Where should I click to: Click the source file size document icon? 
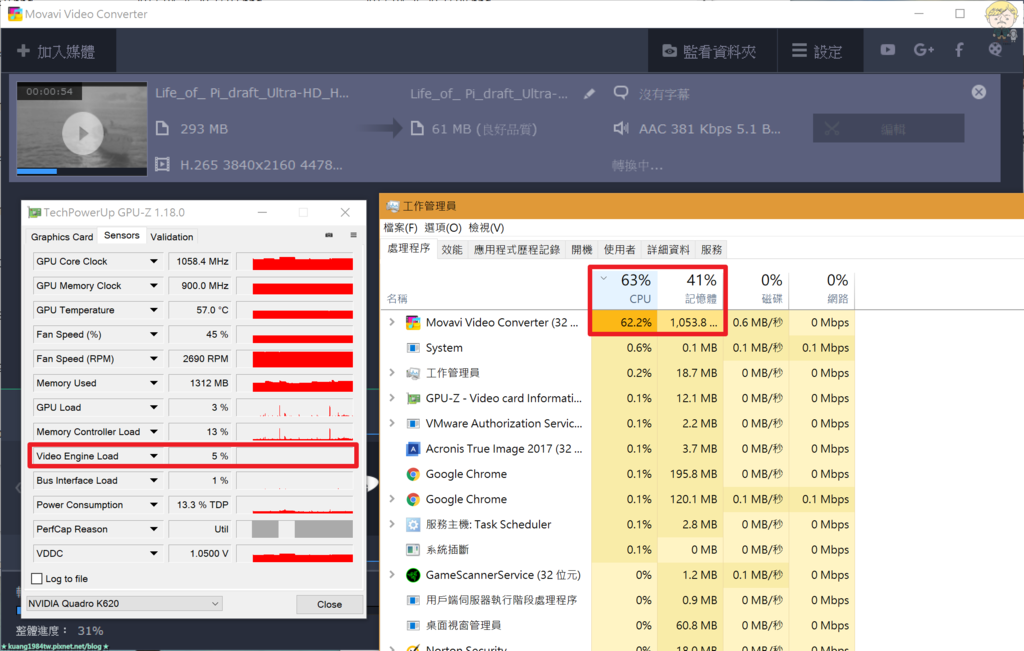(162, 129)
